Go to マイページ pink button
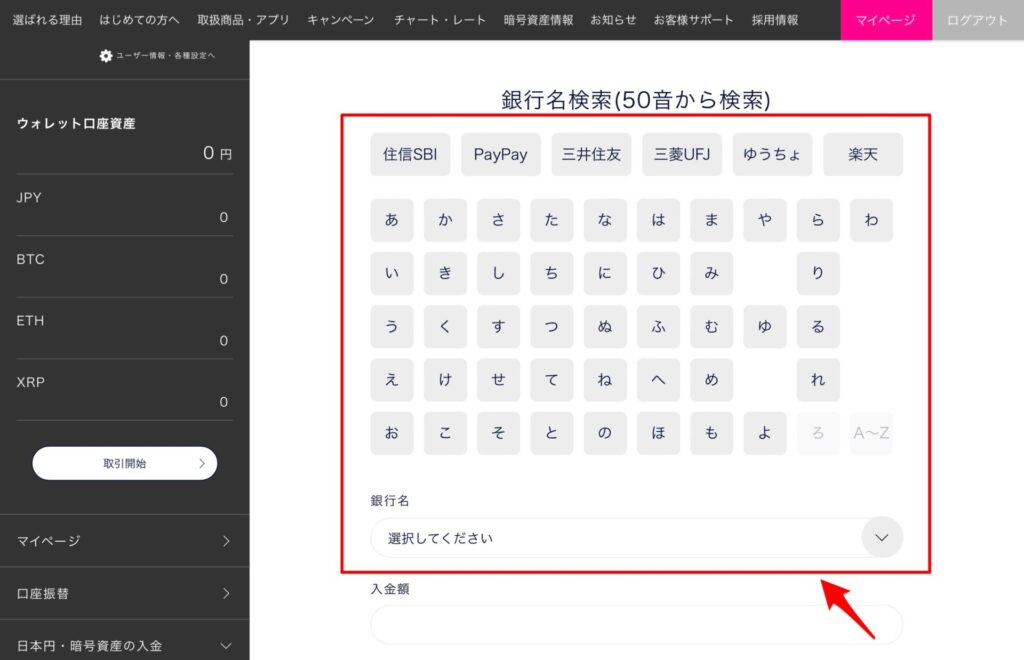 click(x=886, y=20)
